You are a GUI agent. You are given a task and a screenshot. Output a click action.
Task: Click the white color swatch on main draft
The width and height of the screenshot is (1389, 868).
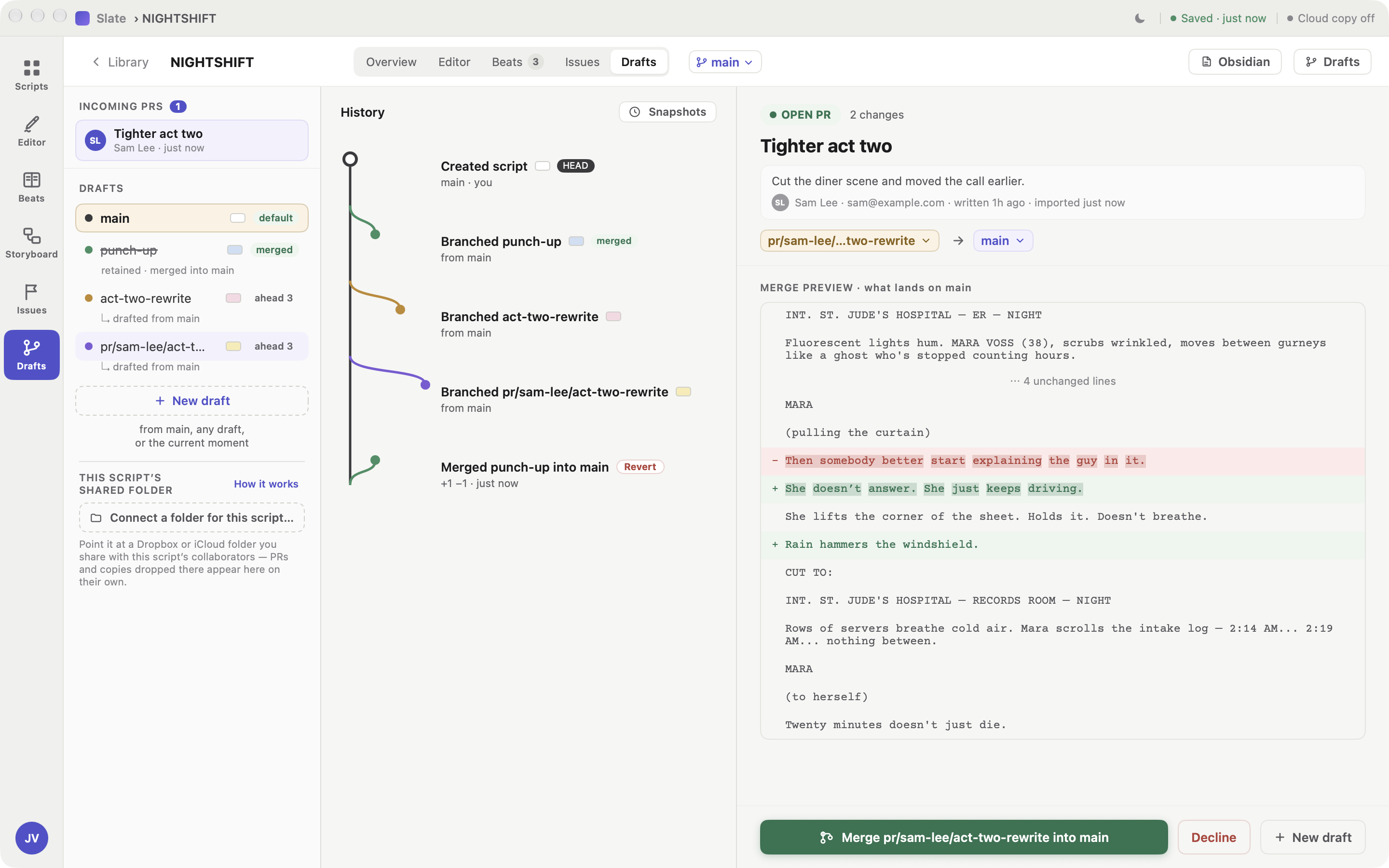(x=238, y=218)
